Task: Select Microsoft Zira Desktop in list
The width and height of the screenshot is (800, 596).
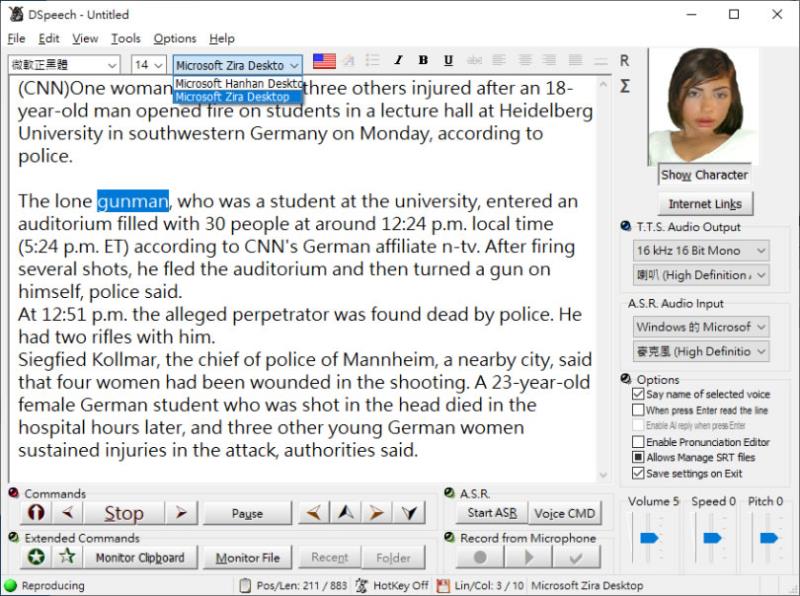Action: (238, 96)
